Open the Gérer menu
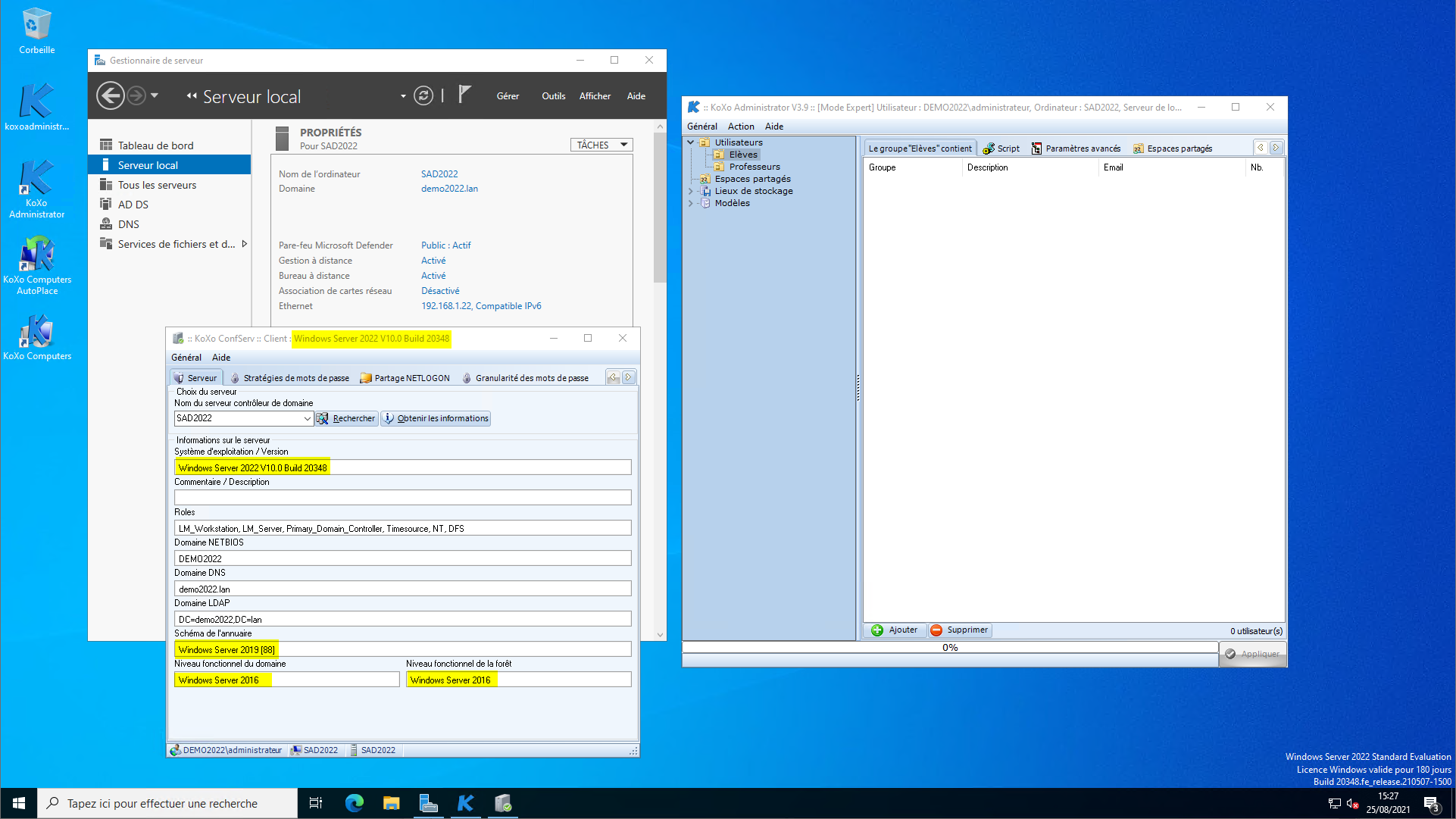Image resolution: width=1456 pixels, height=819 pixels. click(508, 96)
